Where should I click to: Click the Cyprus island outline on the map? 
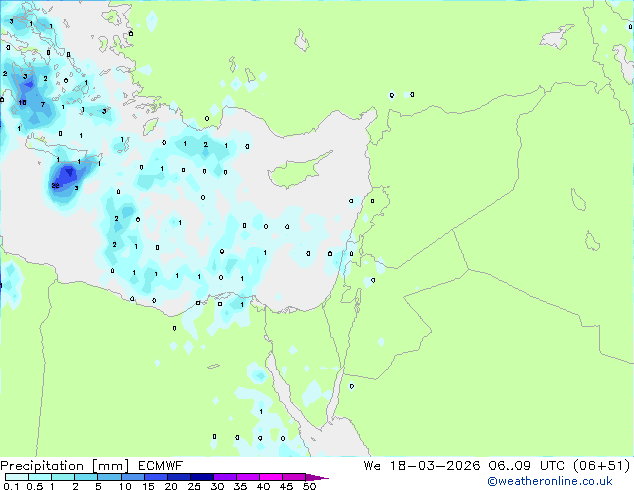click(x=299, y=170)
